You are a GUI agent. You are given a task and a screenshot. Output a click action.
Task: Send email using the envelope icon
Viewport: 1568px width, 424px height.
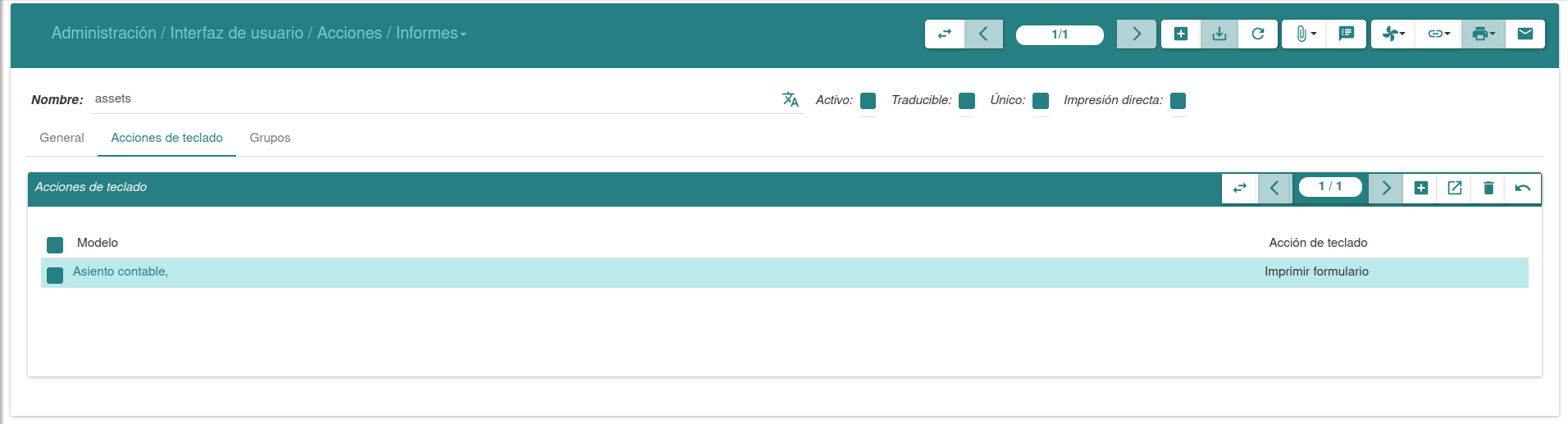pos(1525,34)
